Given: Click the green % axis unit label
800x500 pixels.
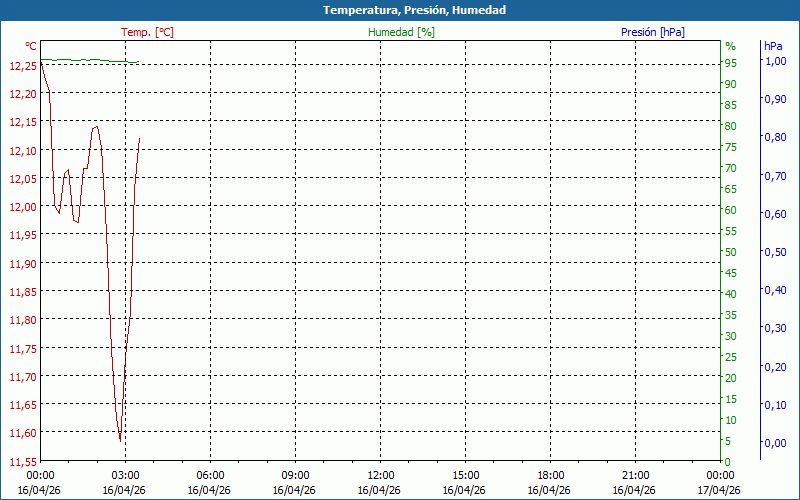Looking at the screenshot, I should [730, 46].
